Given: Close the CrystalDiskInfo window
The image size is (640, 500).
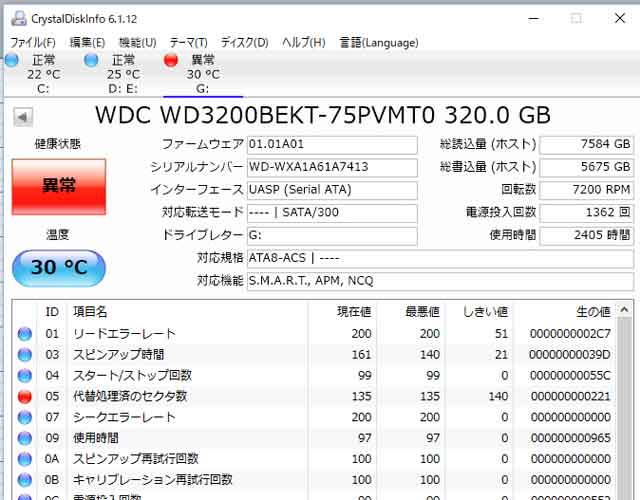Looking at the screenshot, I should coord(620,18).
